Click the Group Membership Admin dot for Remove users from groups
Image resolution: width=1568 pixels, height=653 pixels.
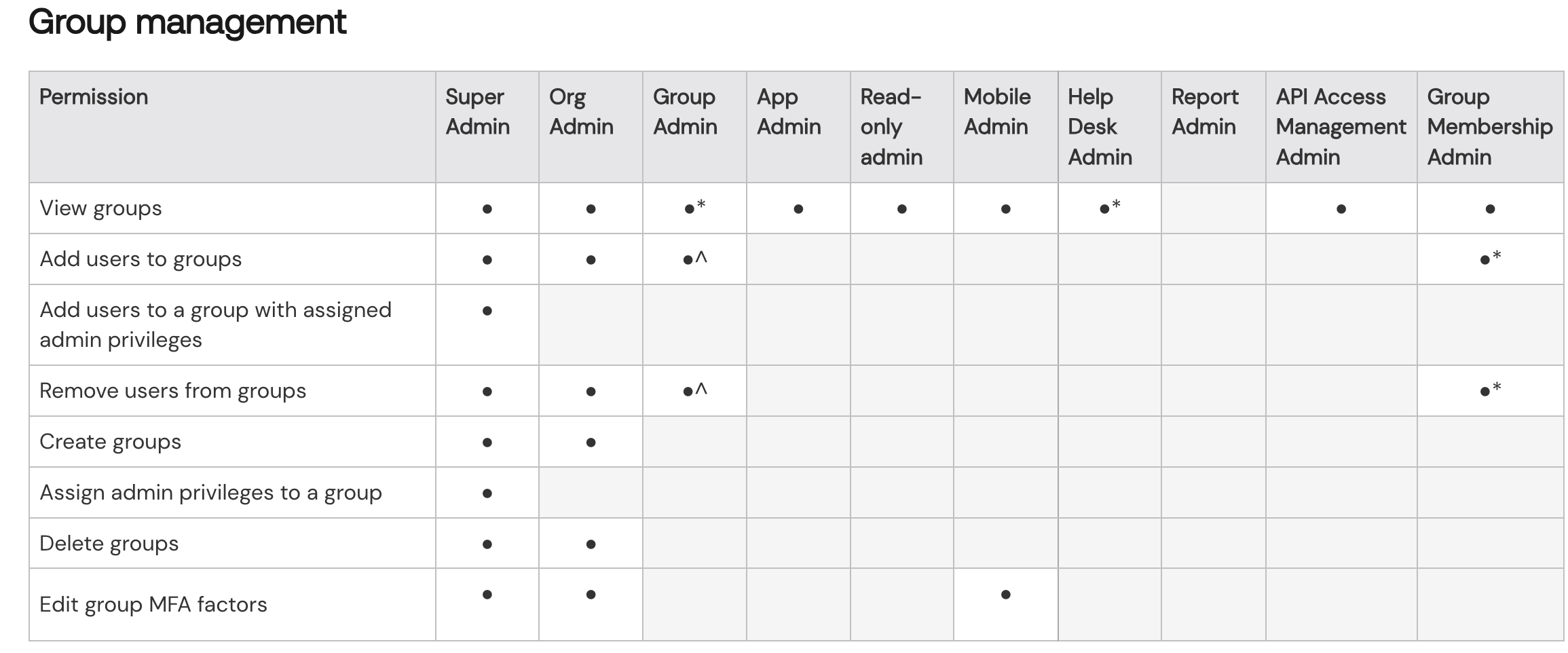tap(1485, 392)
